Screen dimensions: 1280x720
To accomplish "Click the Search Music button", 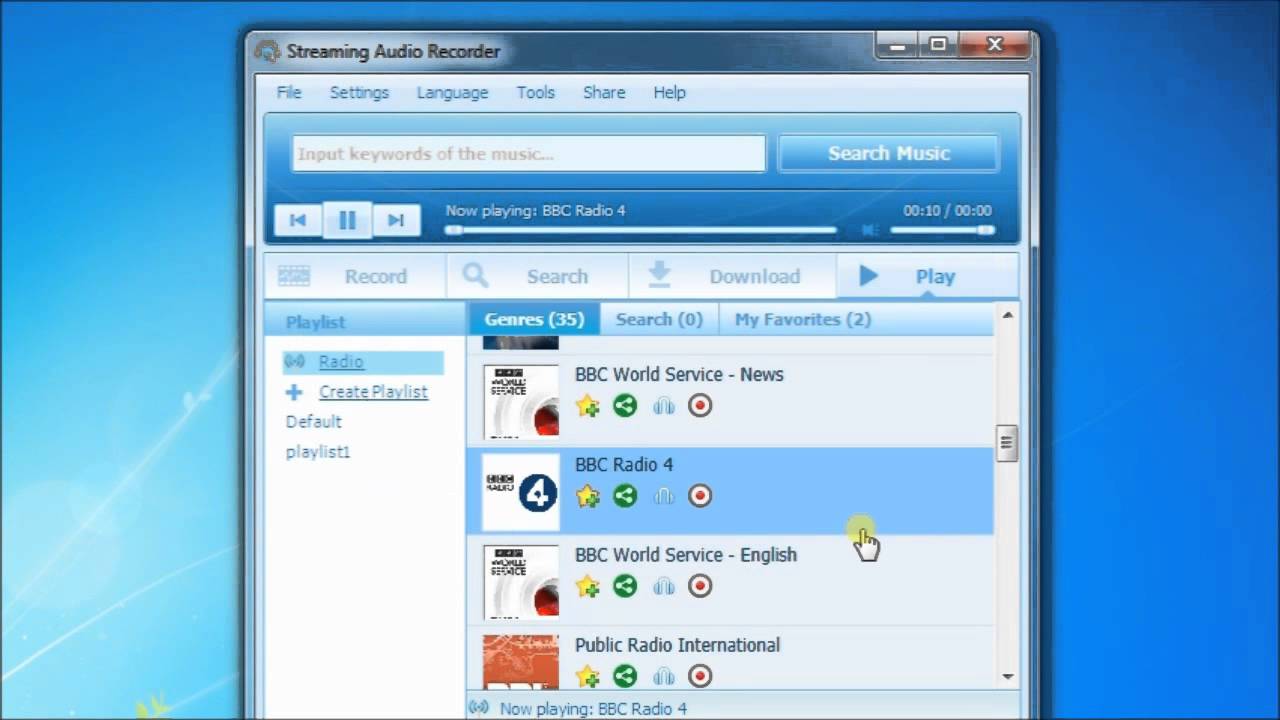I will (x=888, y=153).
